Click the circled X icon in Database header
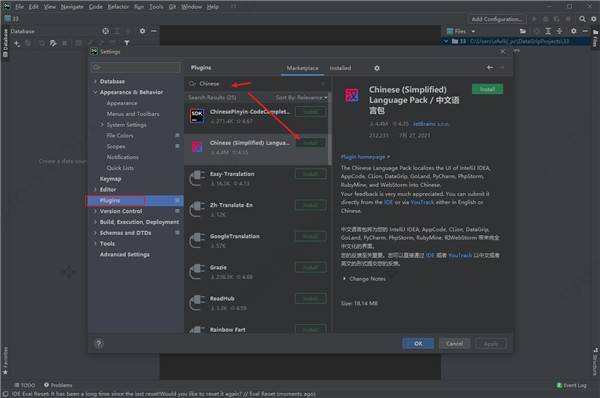This screenshot has height=398, width=600. [x=105, y=31]
